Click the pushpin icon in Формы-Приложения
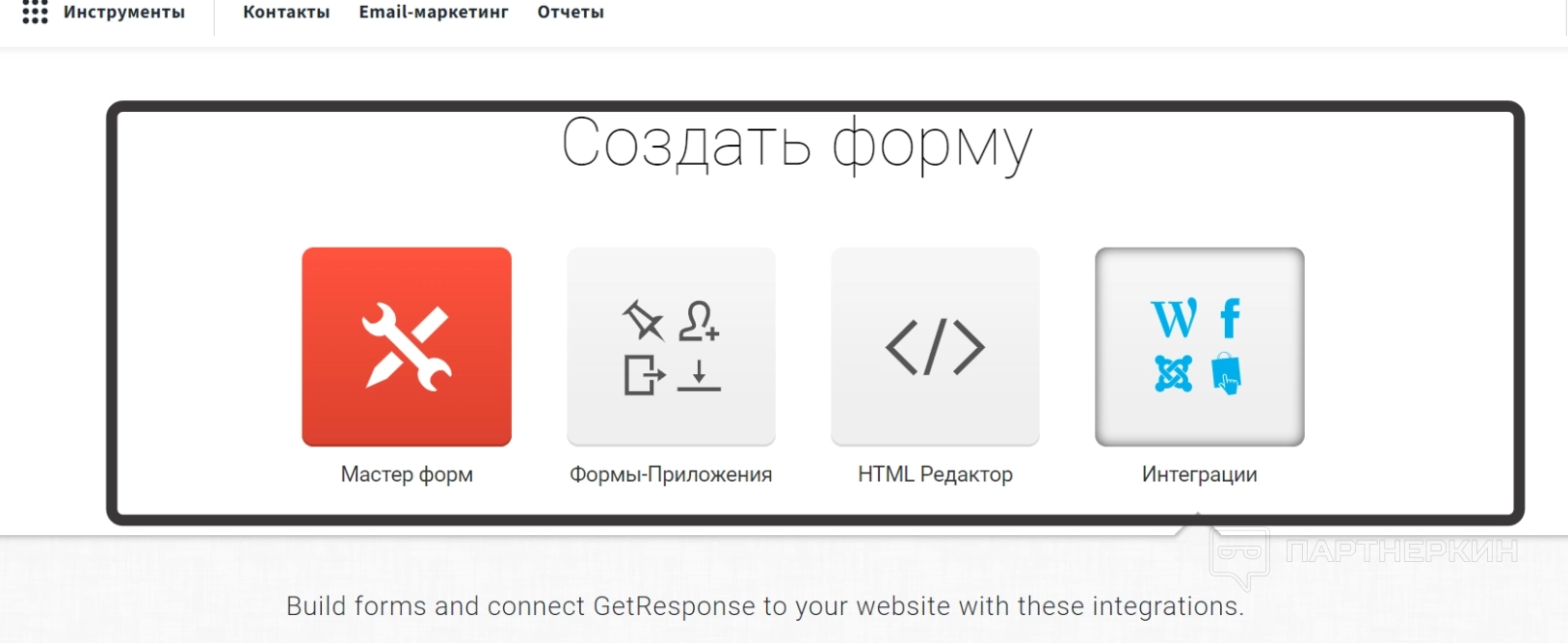 click(x=644, y=321)
